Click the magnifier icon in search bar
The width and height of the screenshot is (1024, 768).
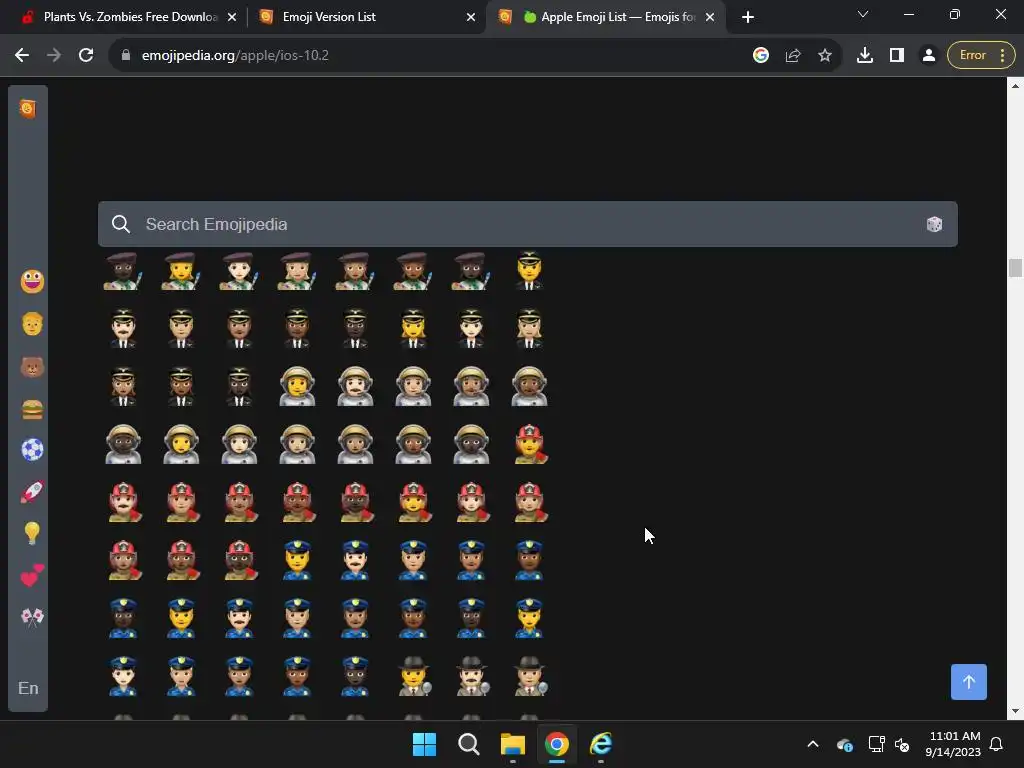pyautogui.click(x=121, y=224)
